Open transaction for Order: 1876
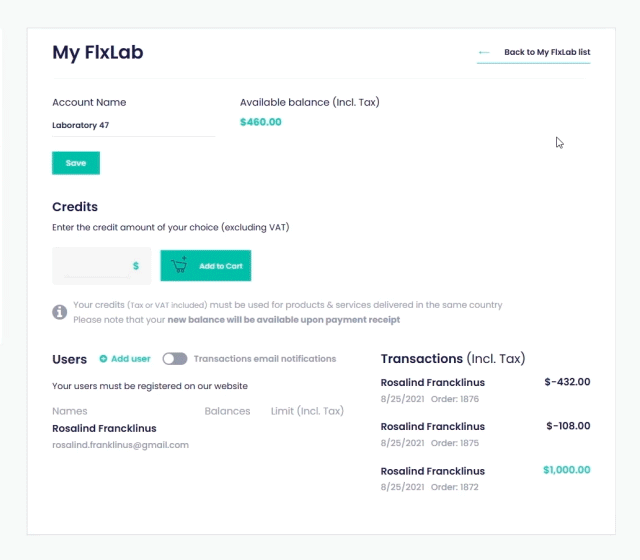Image resolution: width=640 pixels, height=560 pixels. (x=485, y=390)
